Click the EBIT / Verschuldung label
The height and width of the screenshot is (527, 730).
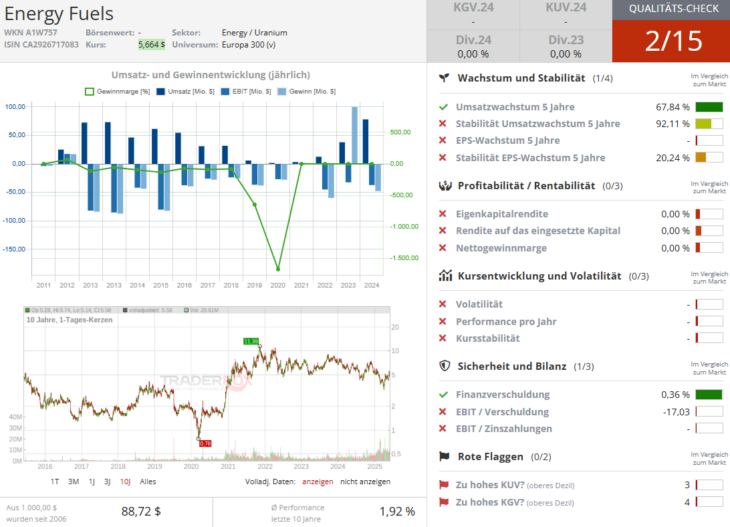(x=502, y=412)
